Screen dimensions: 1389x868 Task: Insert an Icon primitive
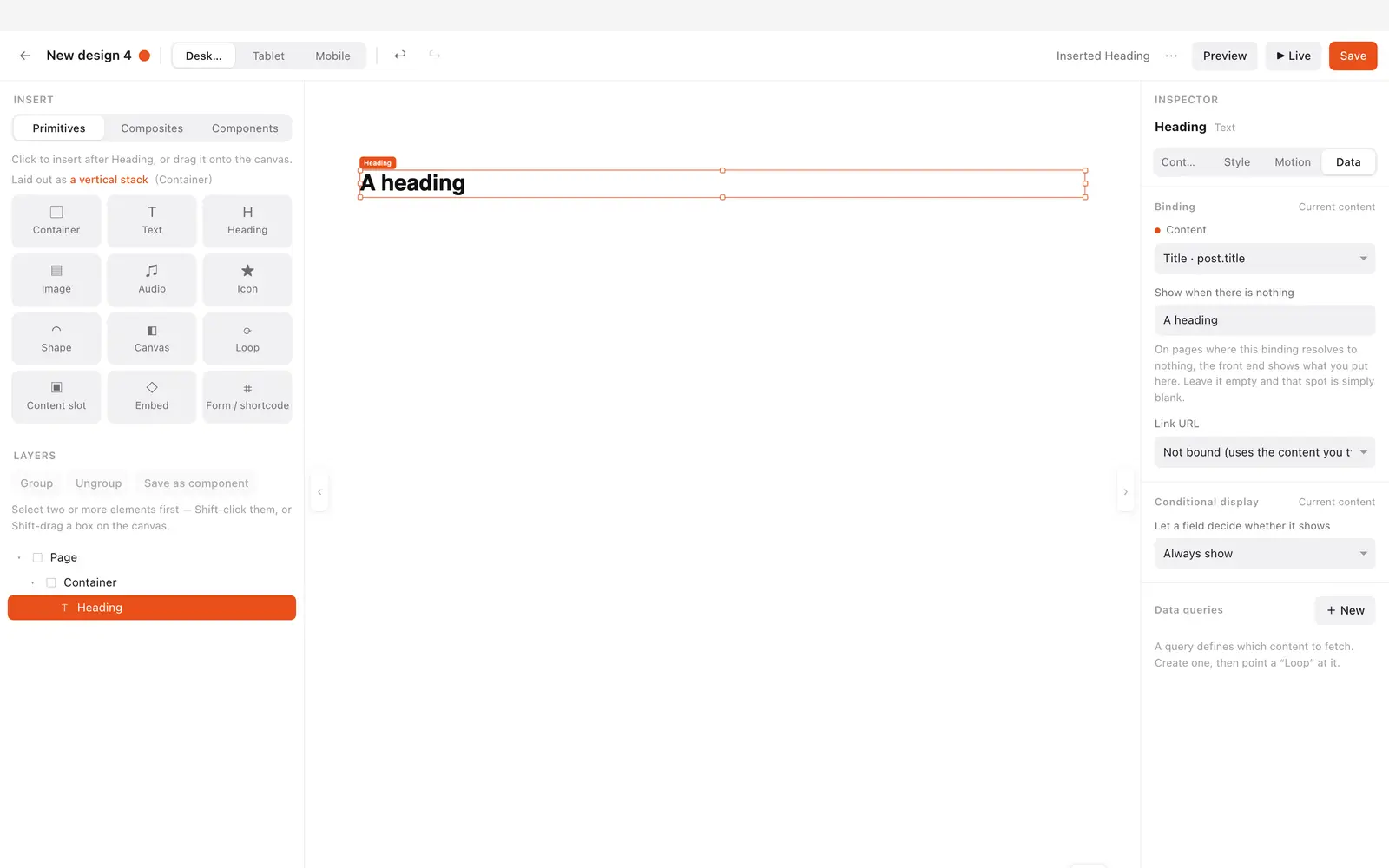click(247, 279)
